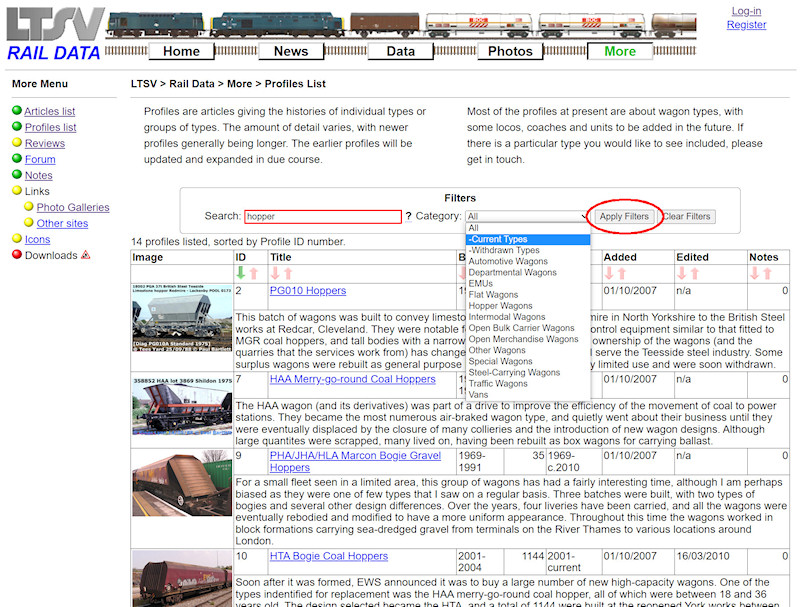
Task: Click the search help question mark
Action: click(408, 216)
